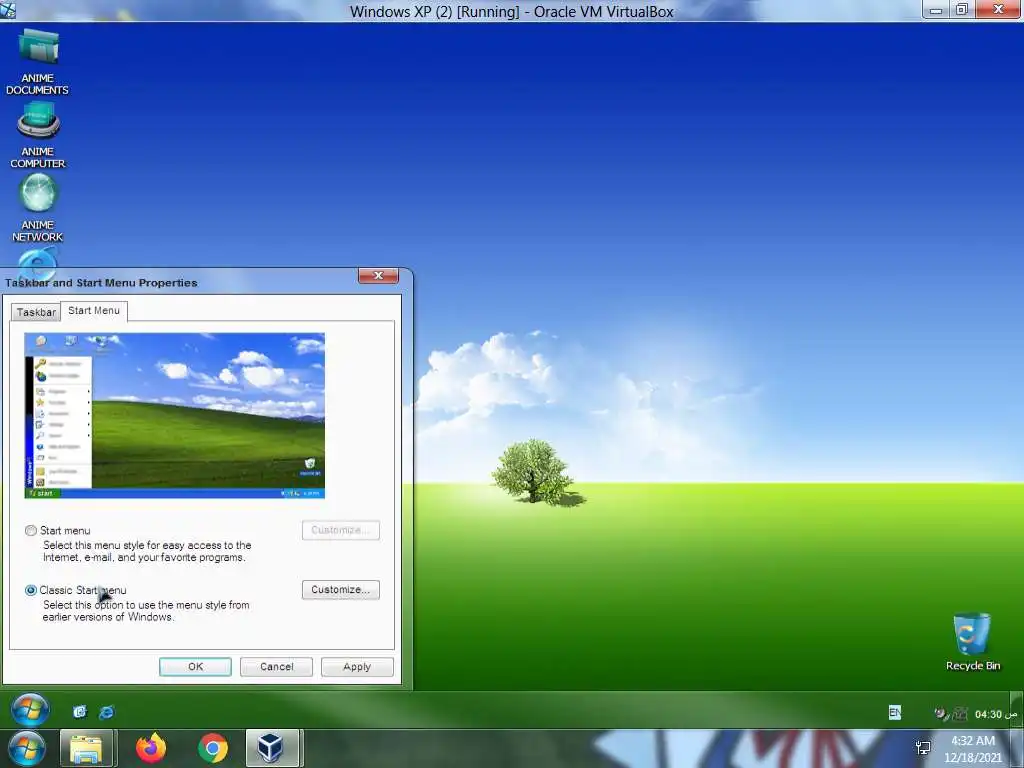This screenshot has height=768, width=1024.
Task: Switch to the Taskbar tab
Action: tap(36, 312)
